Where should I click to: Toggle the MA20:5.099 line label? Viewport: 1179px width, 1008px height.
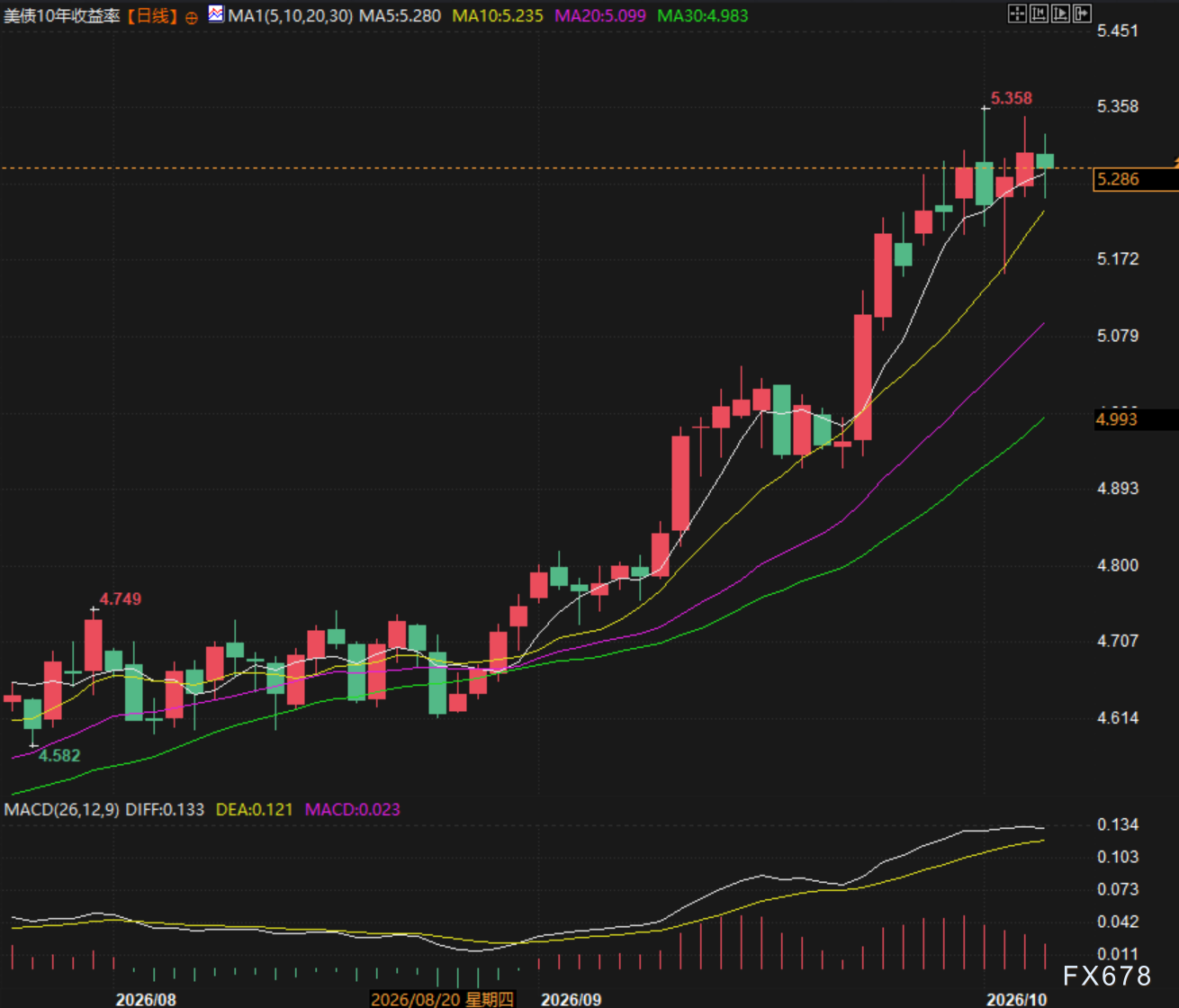(599, 16)
